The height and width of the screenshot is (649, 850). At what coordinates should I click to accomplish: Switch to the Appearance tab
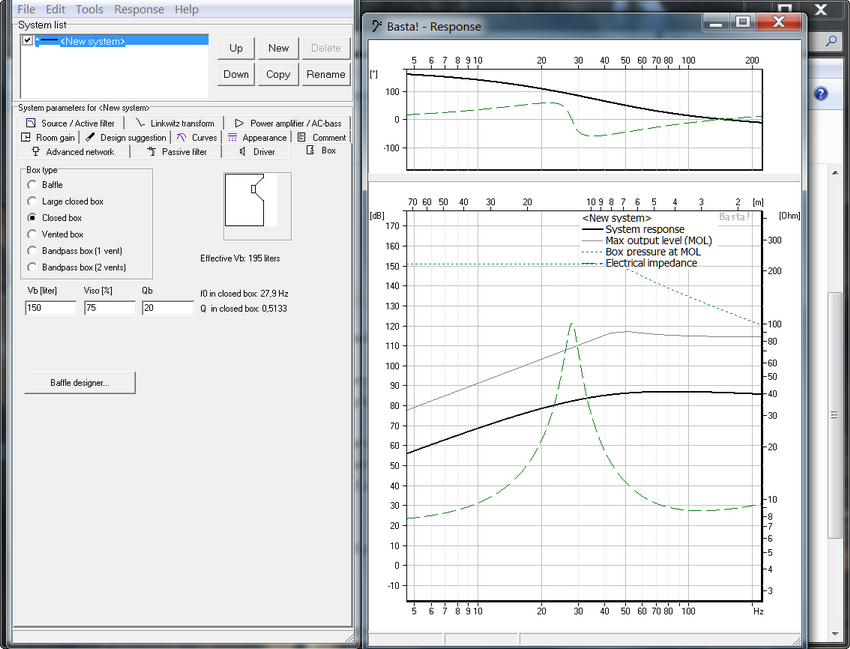coord(257,137)
